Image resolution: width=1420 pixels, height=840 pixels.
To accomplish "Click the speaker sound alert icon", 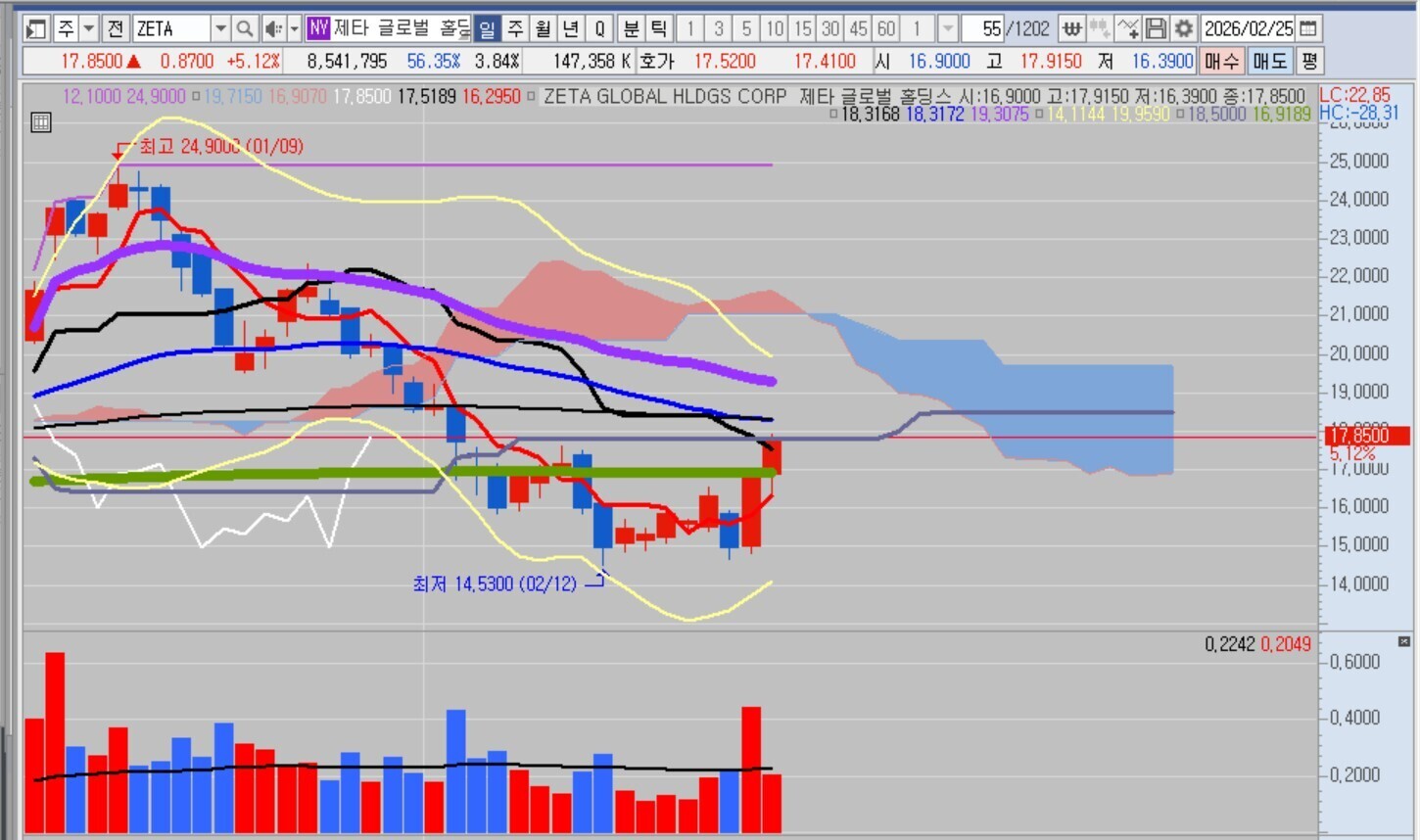I will point(273,28).
